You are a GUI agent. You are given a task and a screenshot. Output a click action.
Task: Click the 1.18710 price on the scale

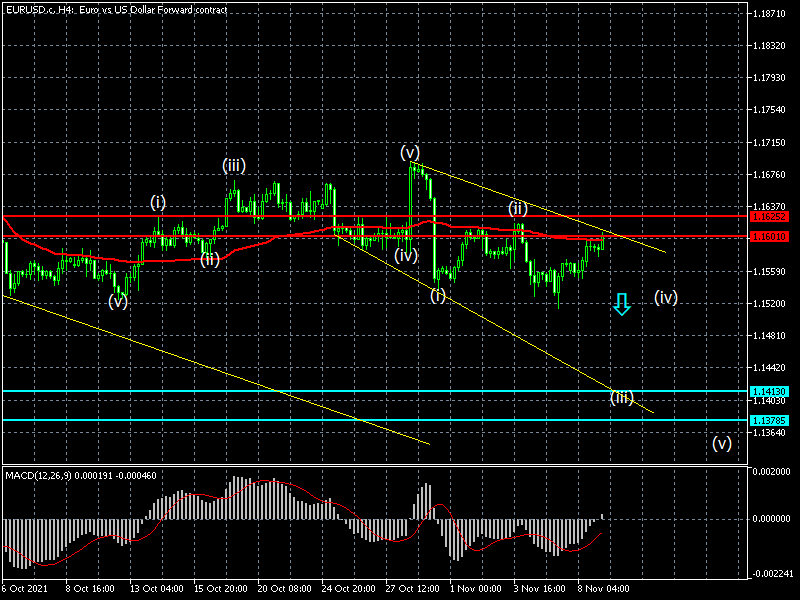pos(770,14)
